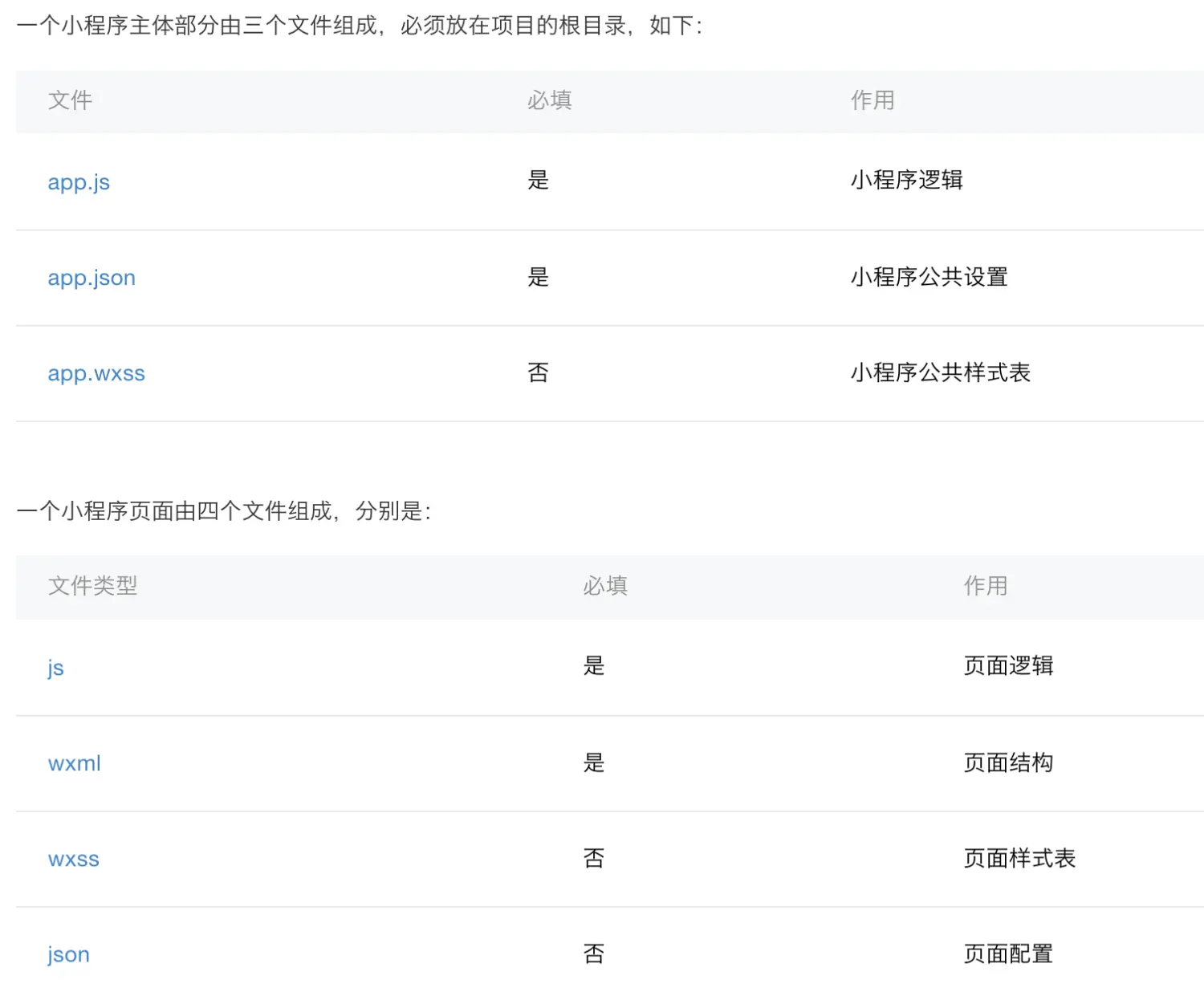Click 否 in the wxss row
This screenshot has width=1204, height=1000.
tap(594, 858)
